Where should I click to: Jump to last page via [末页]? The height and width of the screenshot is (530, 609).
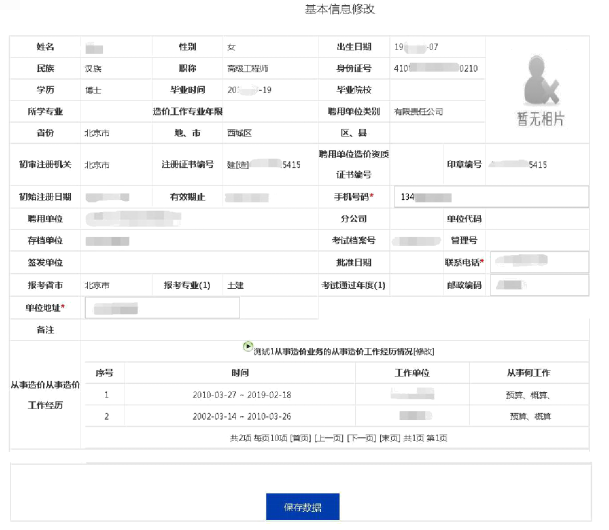point(390,438)
